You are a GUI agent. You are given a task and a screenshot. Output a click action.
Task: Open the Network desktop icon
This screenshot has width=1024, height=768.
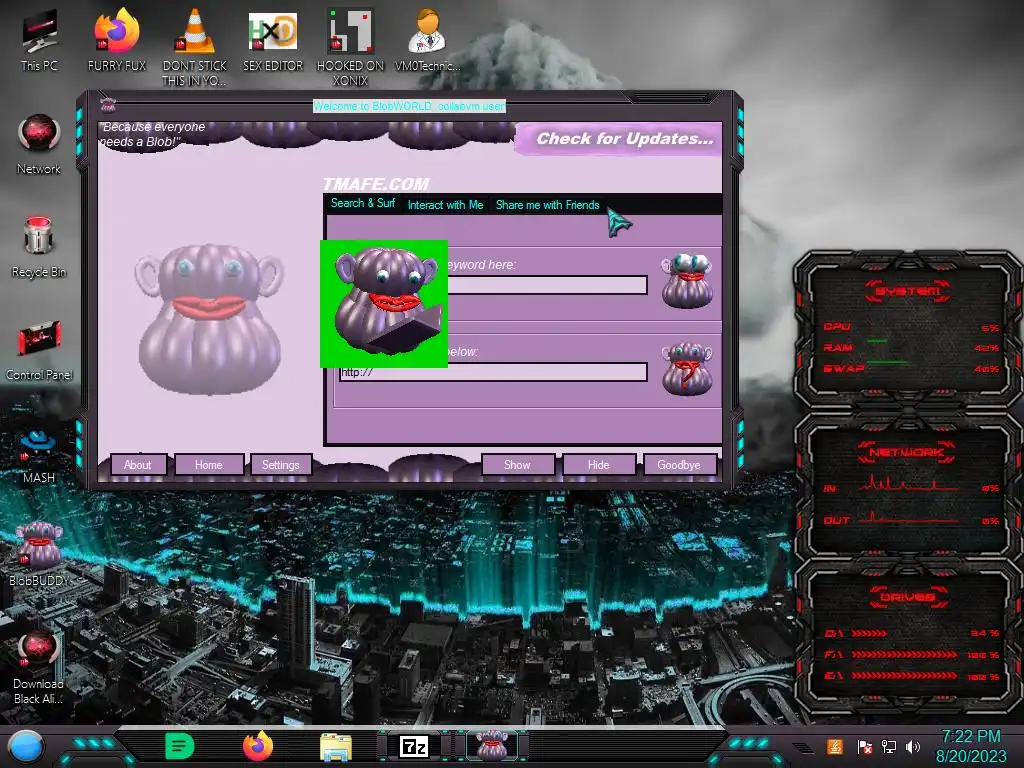[39, 145]
